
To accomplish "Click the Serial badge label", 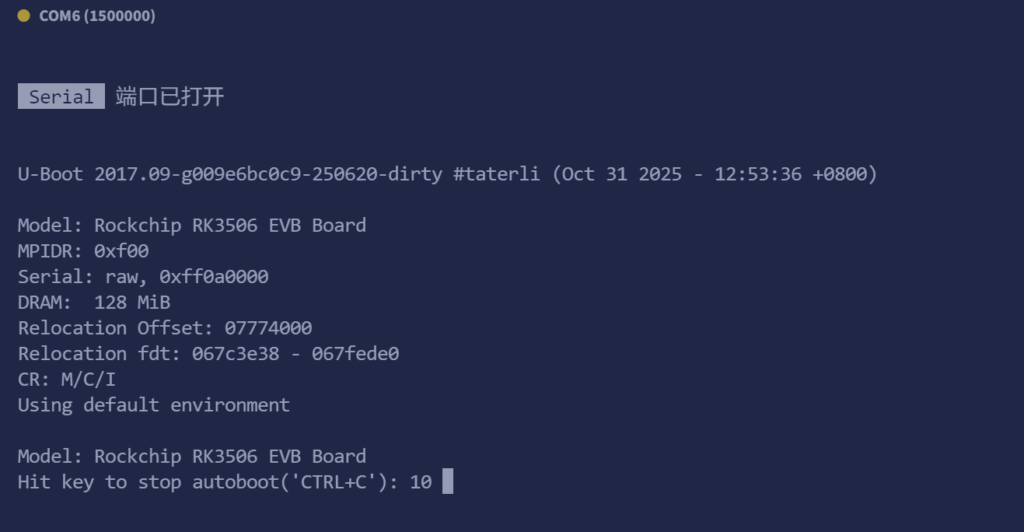I will tap(61, 97).
